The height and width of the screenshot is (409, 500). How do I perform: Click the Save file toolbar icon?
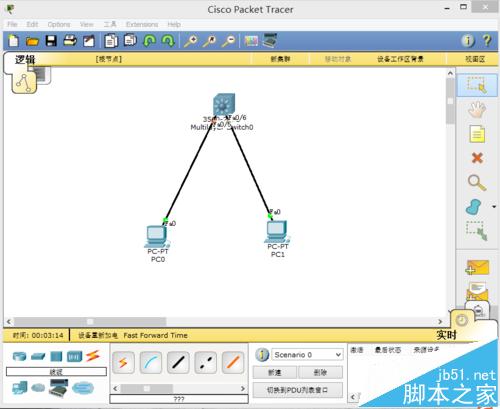click(x=51, y=41)
